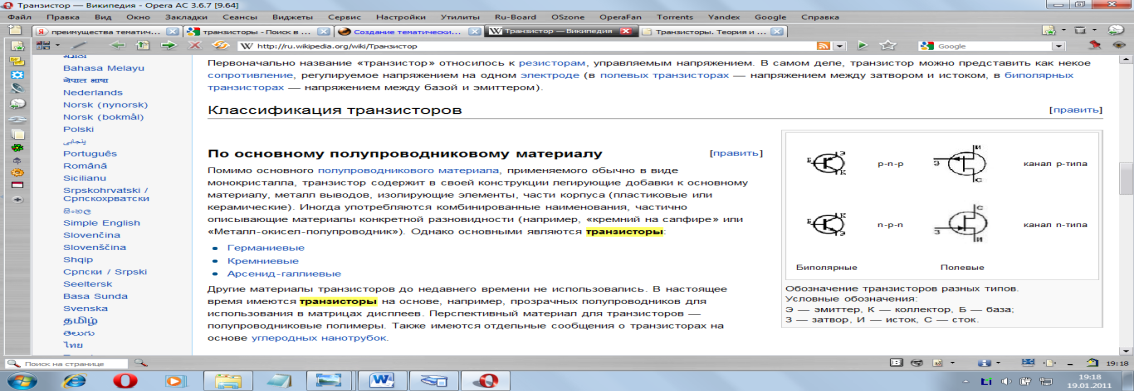Open the closed-tabs trash icon
This screenshot has width=1134, height=391.
pyautogui.click(x=1080, y=31)
